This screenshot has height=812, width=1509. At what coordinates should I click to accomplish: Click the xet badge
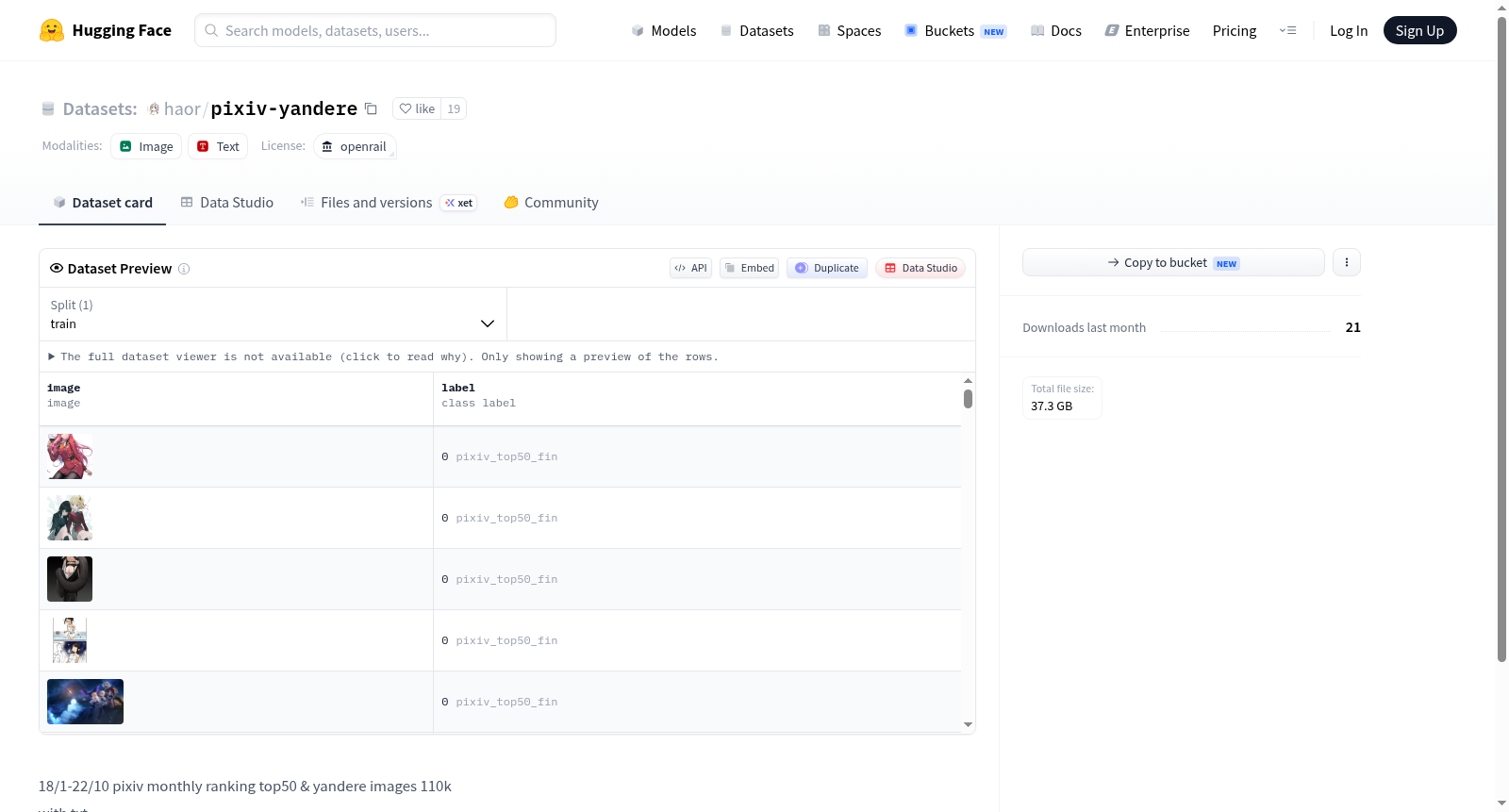458,203
